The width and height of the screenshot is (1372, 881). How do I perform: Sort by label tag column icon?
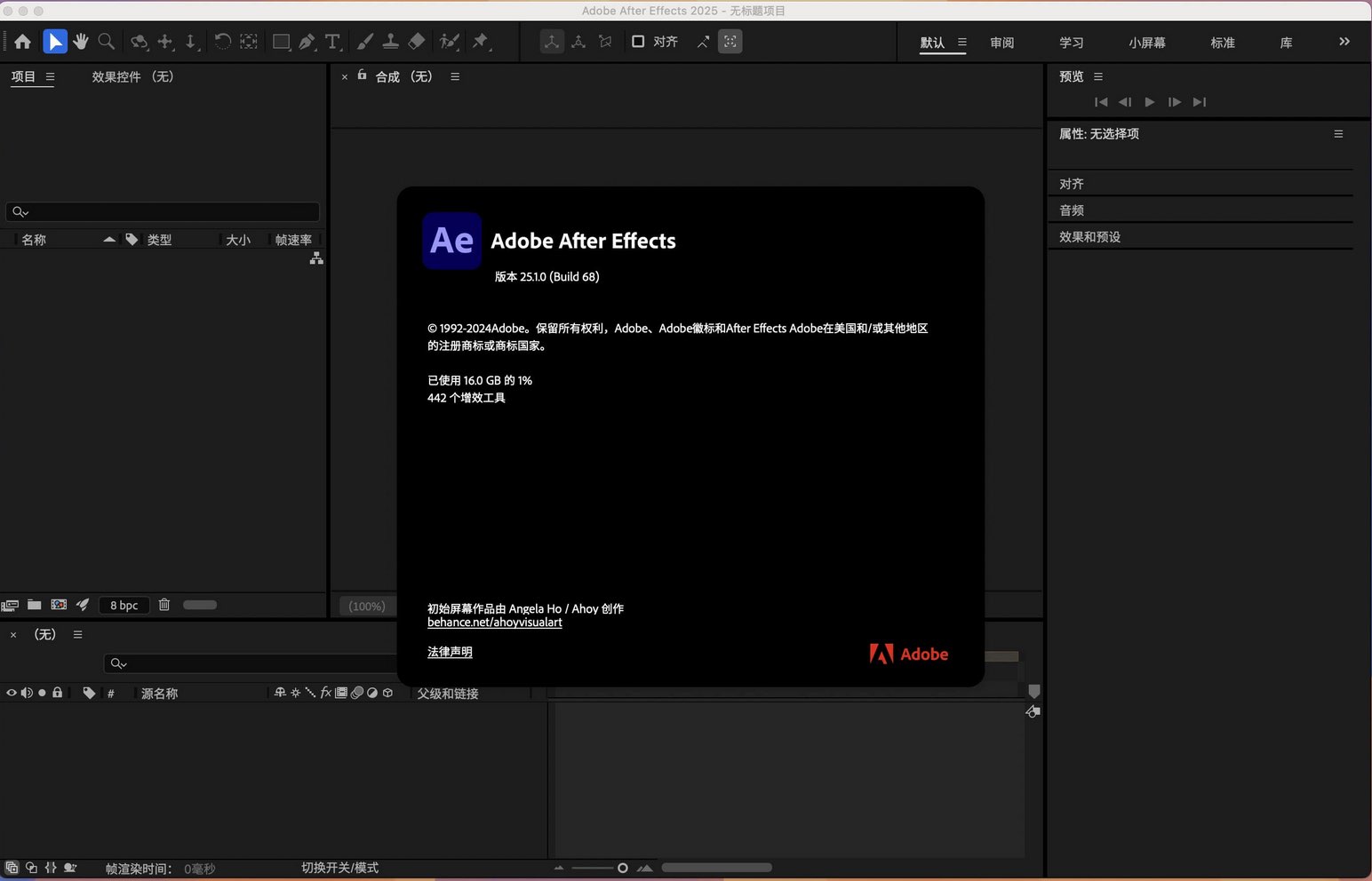(x=132, y=240)
